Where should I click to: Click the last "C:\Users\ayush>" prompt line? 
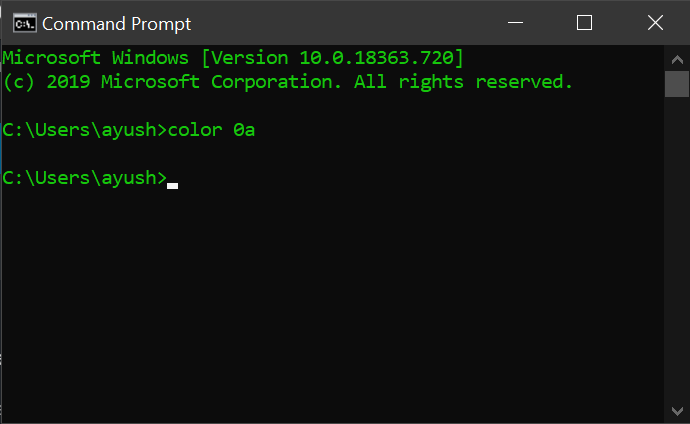(84, 178)
